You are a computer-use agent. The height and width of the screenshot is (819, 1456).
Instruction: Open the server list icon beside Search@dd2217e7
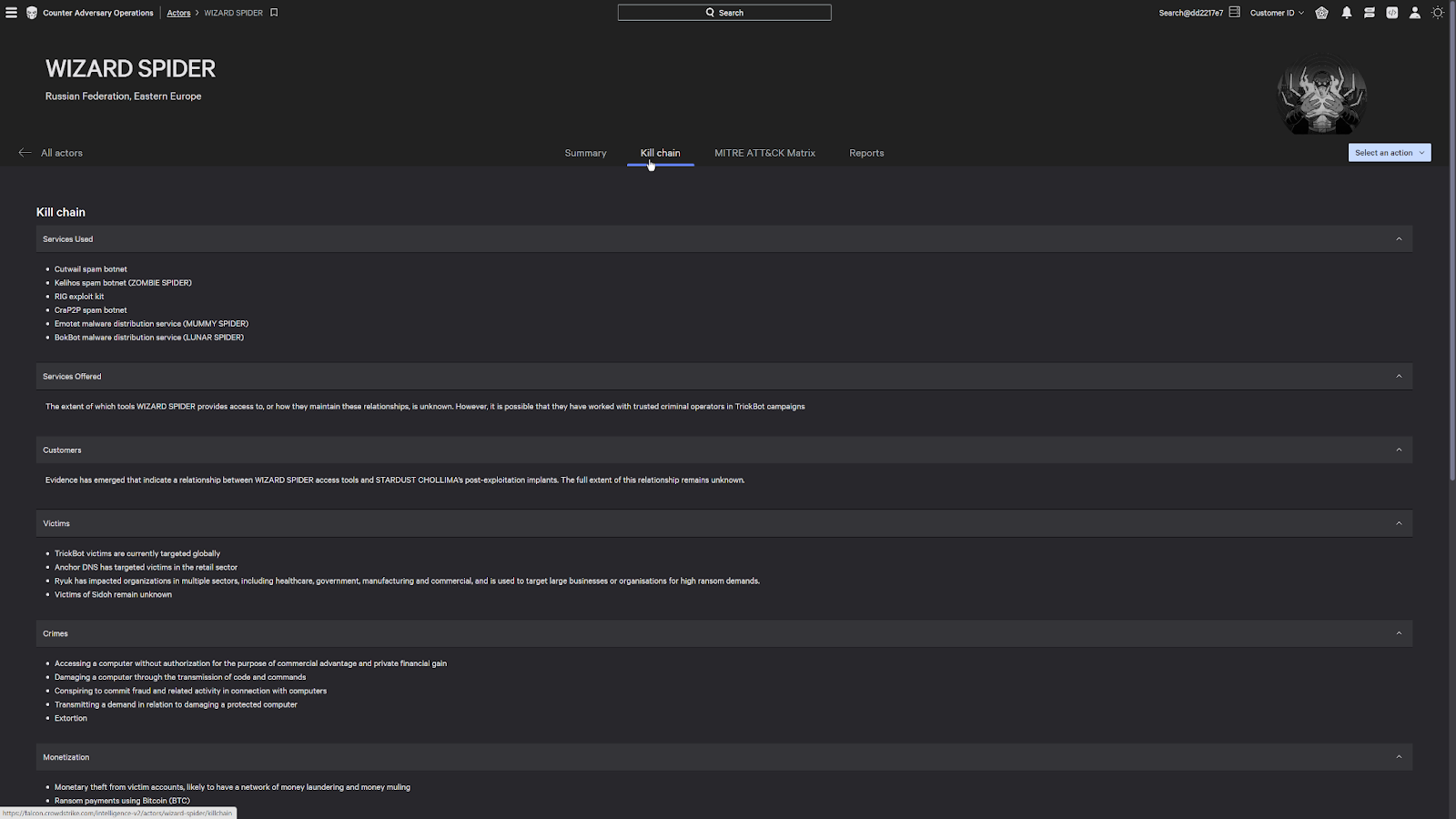click(x=1235, y=13)
